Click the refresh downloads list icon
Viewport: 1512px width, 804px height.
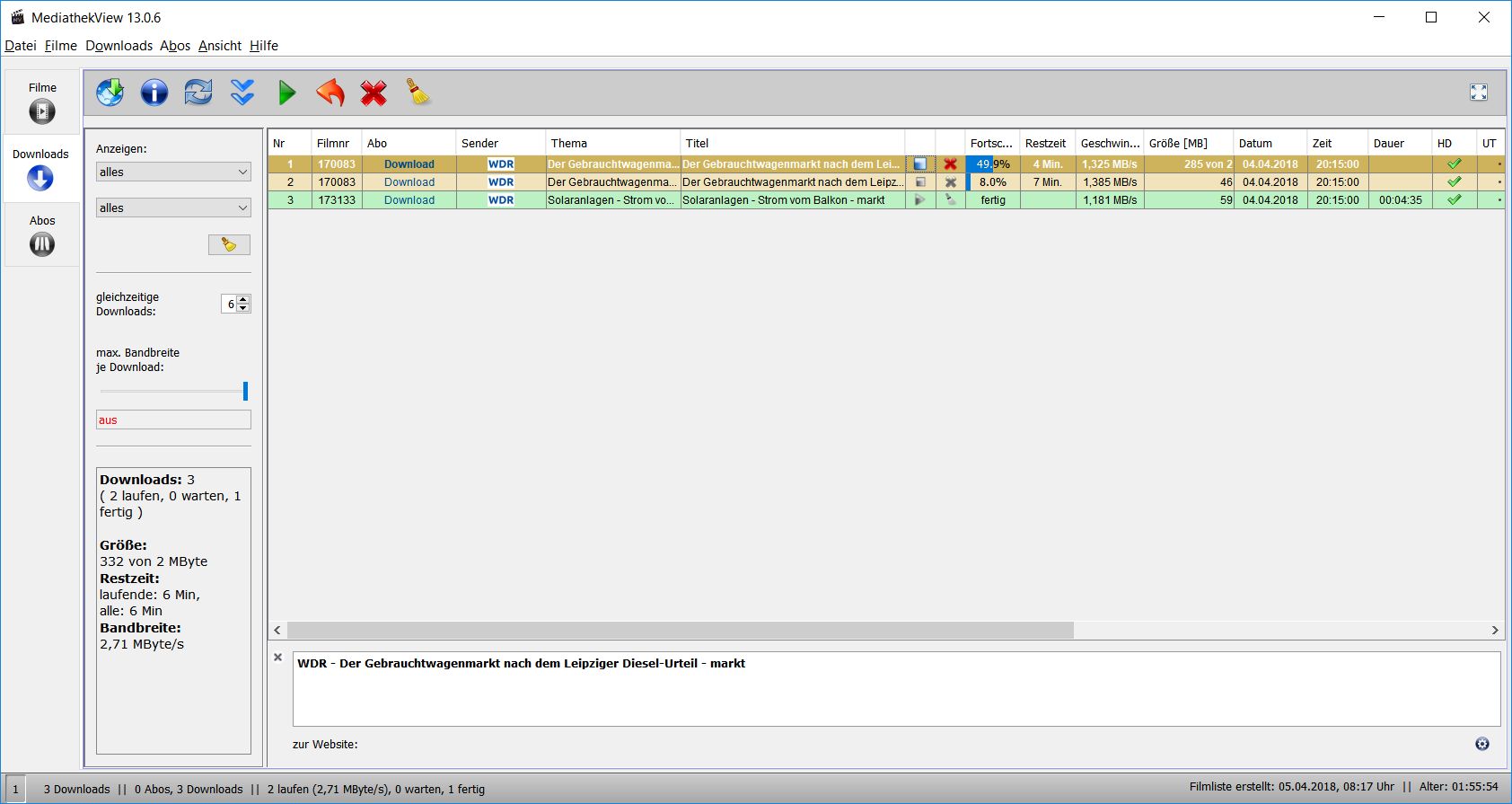click(x=198, y=93)
